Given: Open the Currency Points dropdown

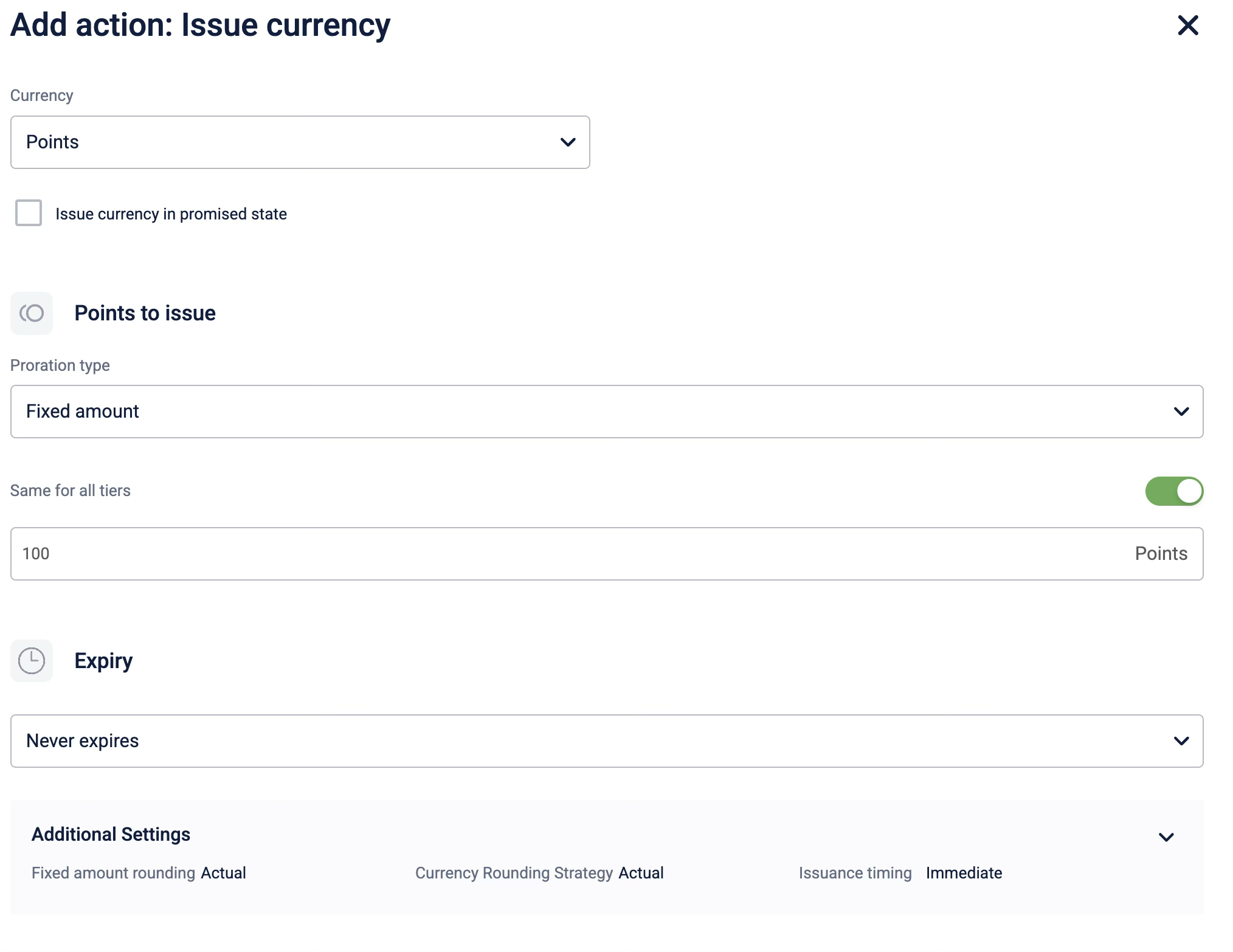Looking at the screenshot, I should 292,142.
